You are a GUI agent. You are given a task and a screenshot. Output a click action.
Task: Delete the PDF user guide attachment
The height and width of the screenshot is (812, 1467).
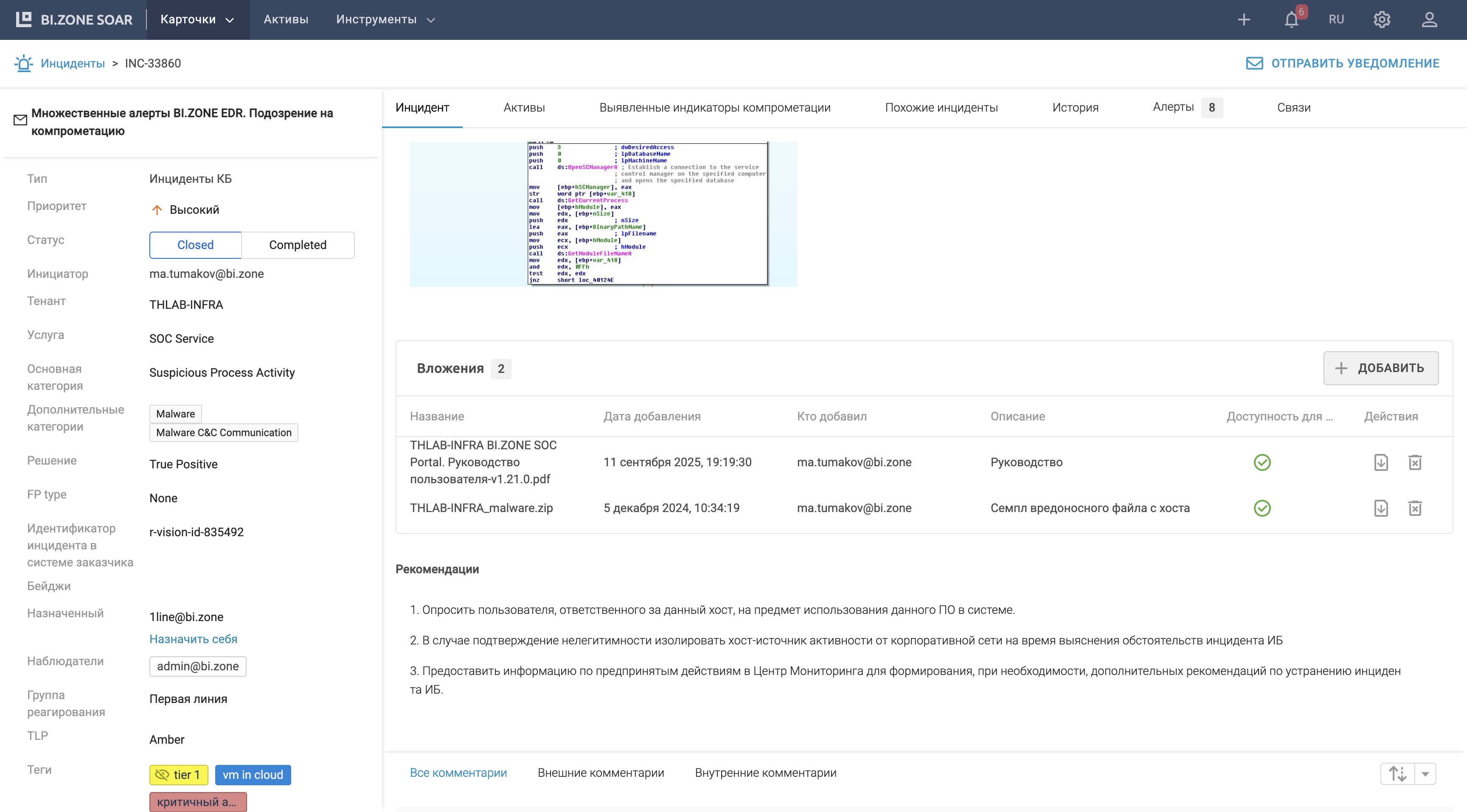point(1415,462)
